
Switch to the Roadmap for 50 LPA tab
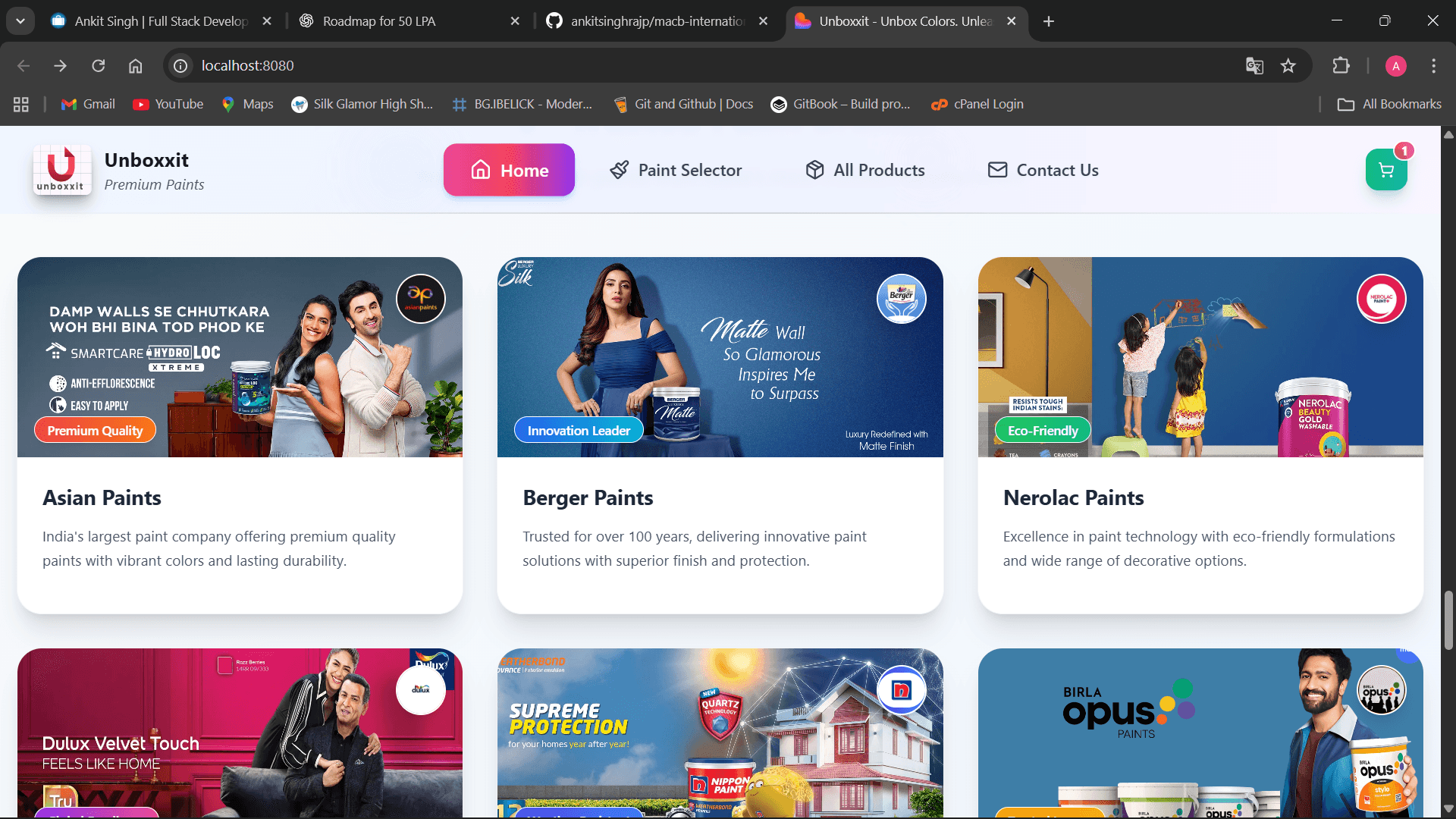pos(379,21)
